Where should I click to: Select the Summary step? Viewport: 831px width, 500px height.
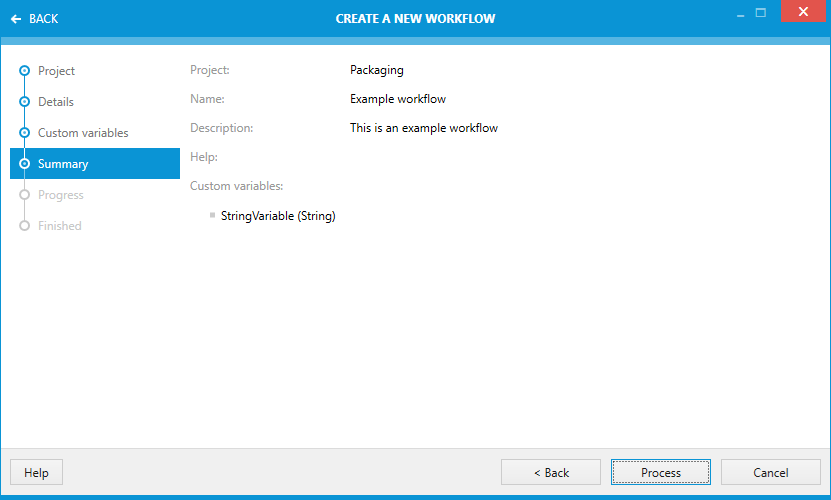tap(95, 163)
